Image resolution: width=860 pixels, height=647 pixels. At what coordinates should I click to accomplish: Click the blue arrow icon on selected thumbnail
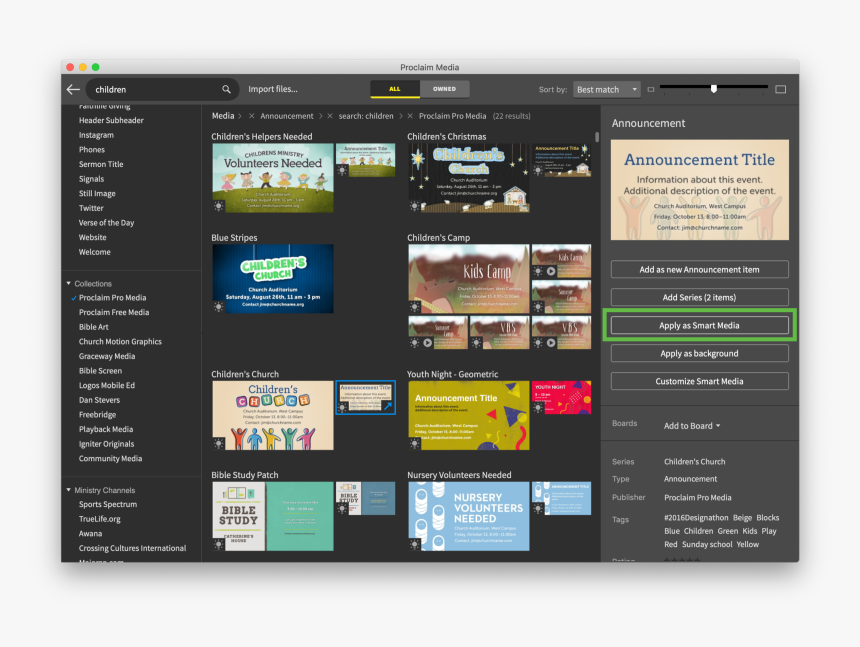(x=388, y=407)
